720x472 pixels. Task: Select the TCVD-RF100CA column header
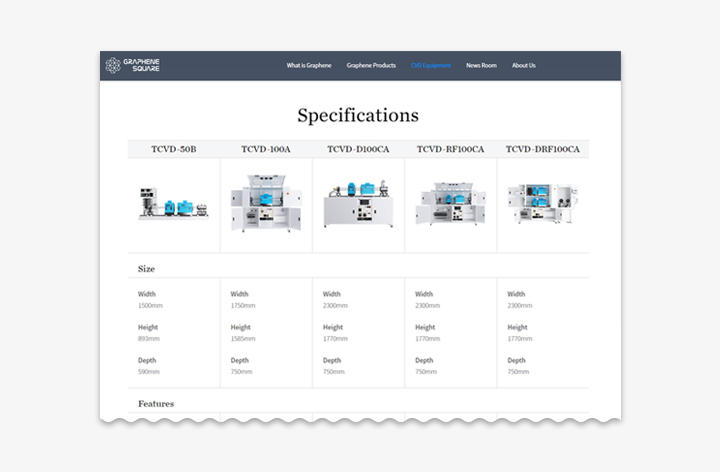click(x=450, y=149)
